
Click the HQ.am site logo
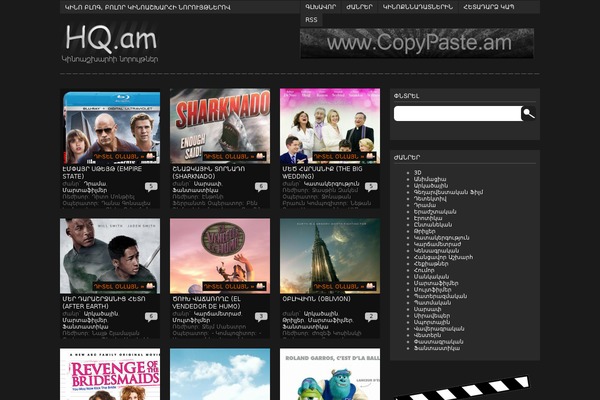click(111, 39)
